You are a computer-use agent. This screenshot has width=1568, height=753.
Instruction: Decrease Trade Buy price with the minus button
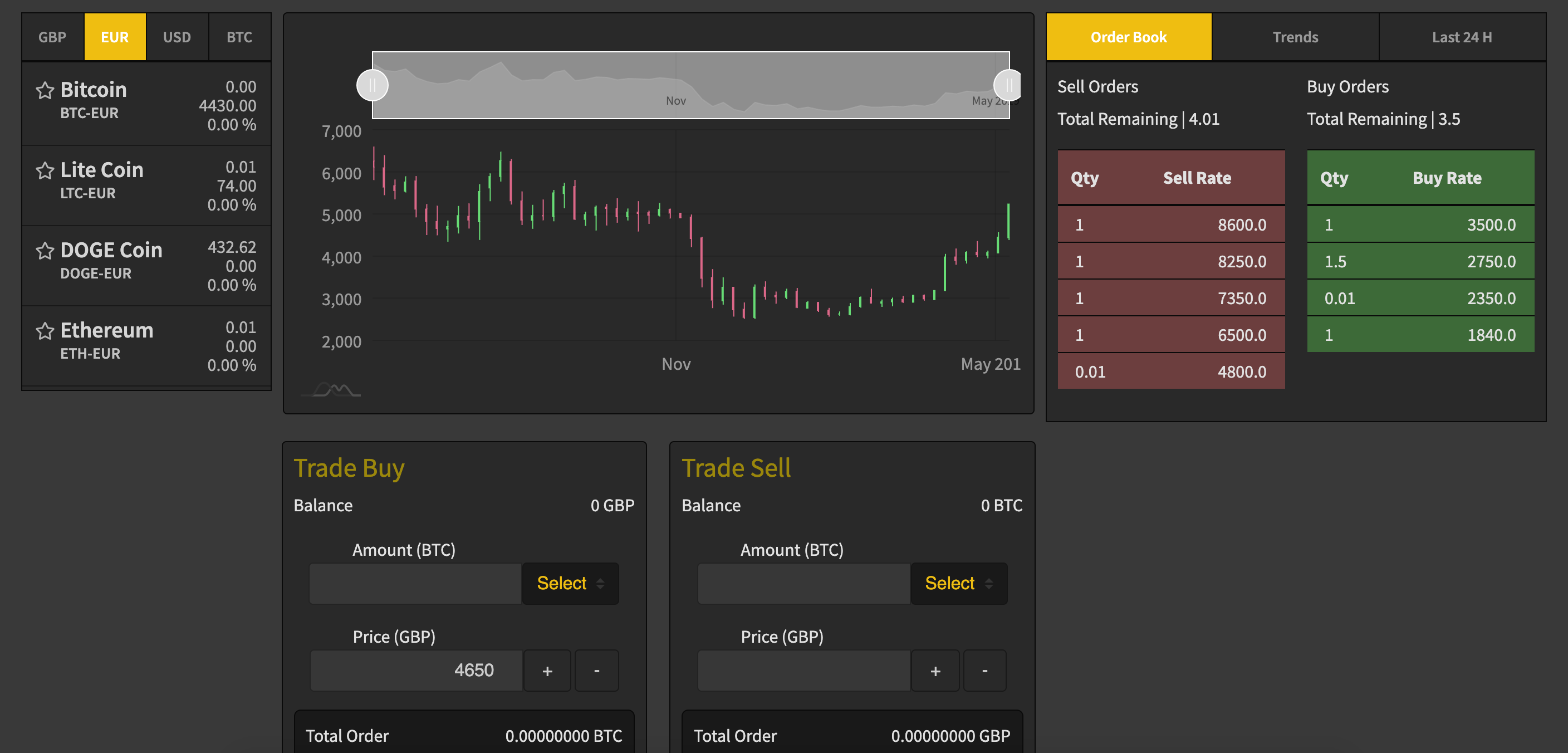[x=596, y=670]
